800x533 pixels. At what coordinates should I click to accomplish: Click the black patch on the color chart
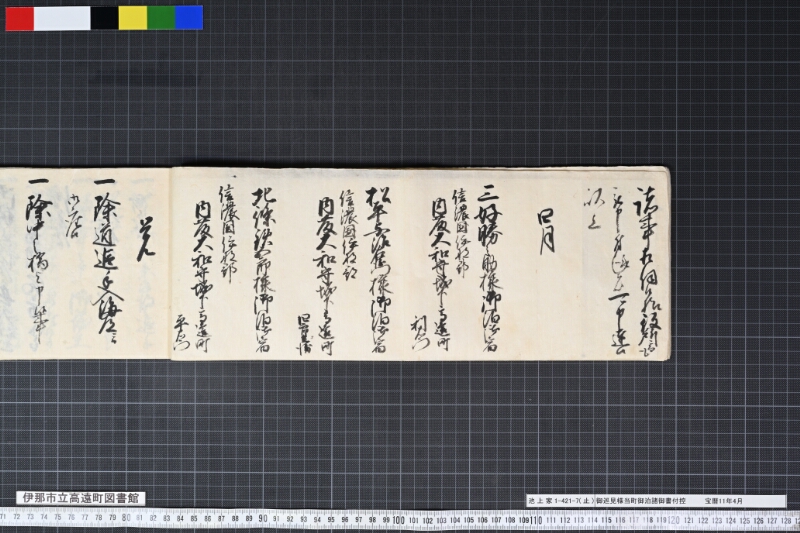point(105,18)
